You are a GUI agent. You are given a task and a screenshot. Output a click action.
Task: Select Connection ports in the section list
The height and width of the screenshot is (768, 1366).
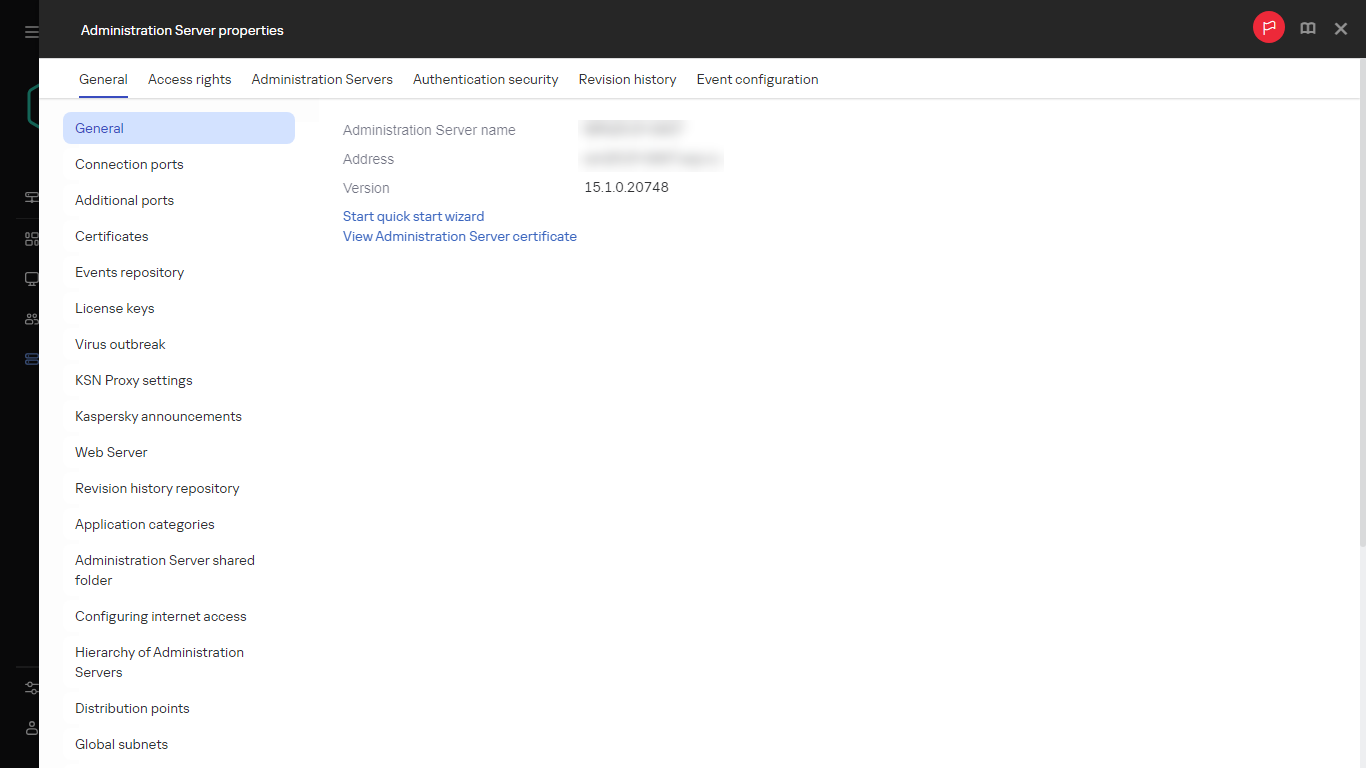129,164
